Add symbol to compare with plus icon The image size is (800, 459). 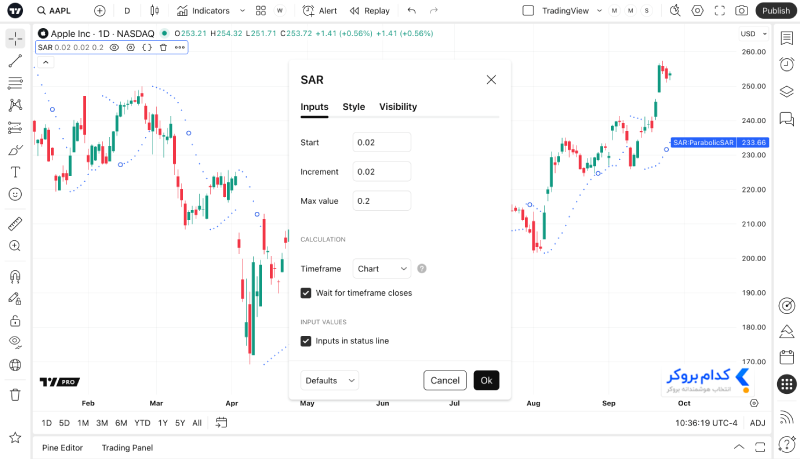click(100, 11)
